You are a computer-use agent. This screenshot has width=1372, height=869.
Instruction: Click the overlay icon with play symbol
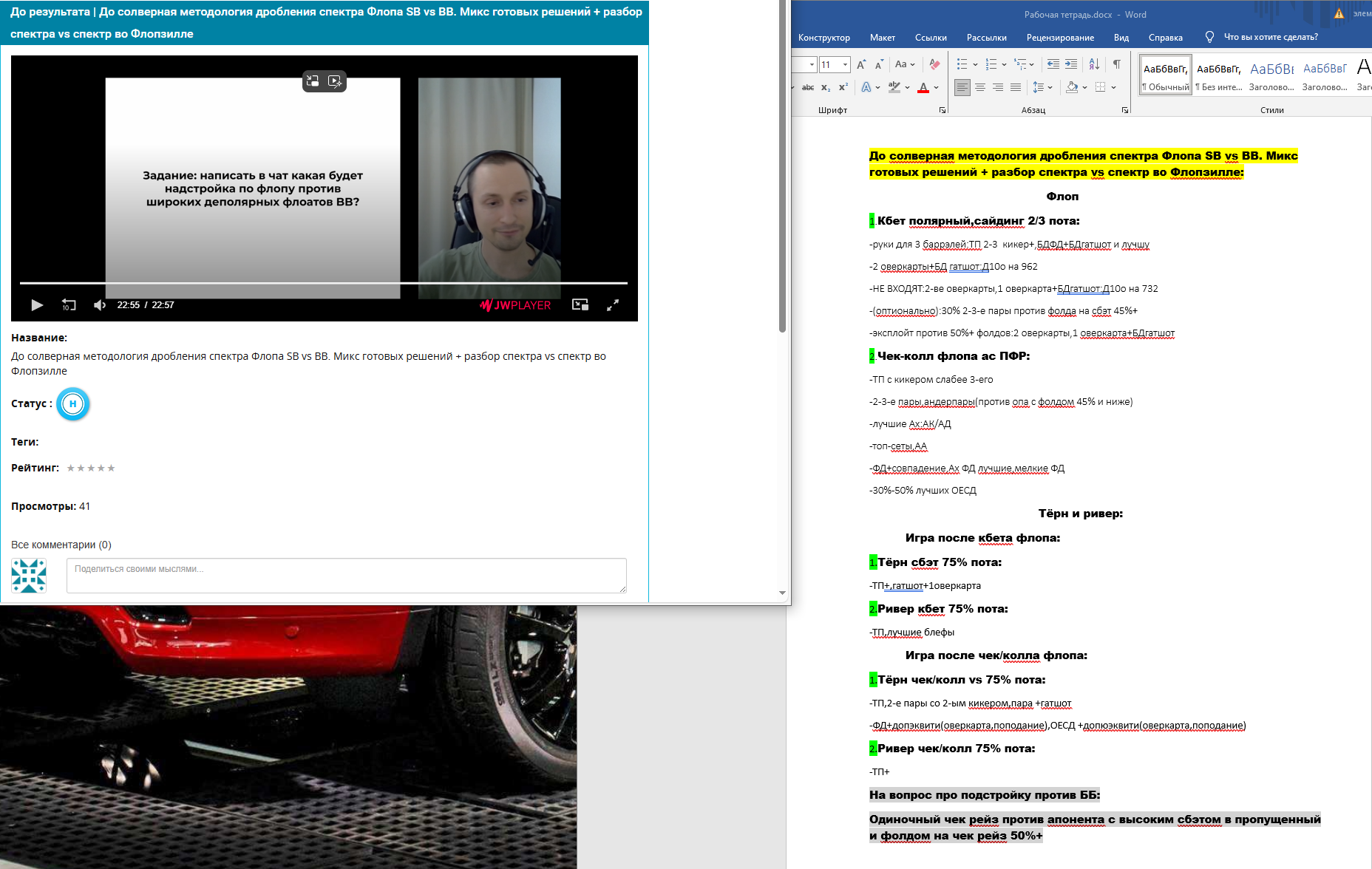pyautogui.click(x=335, y=81)
